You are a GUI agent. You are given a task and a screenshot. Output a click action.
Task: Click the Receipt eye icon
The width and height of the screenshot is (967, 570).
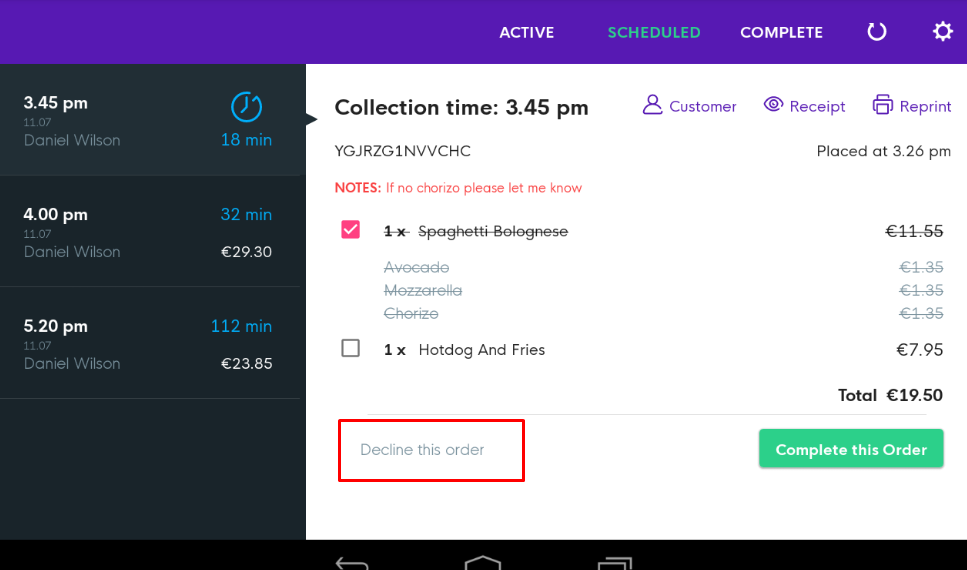773,105
